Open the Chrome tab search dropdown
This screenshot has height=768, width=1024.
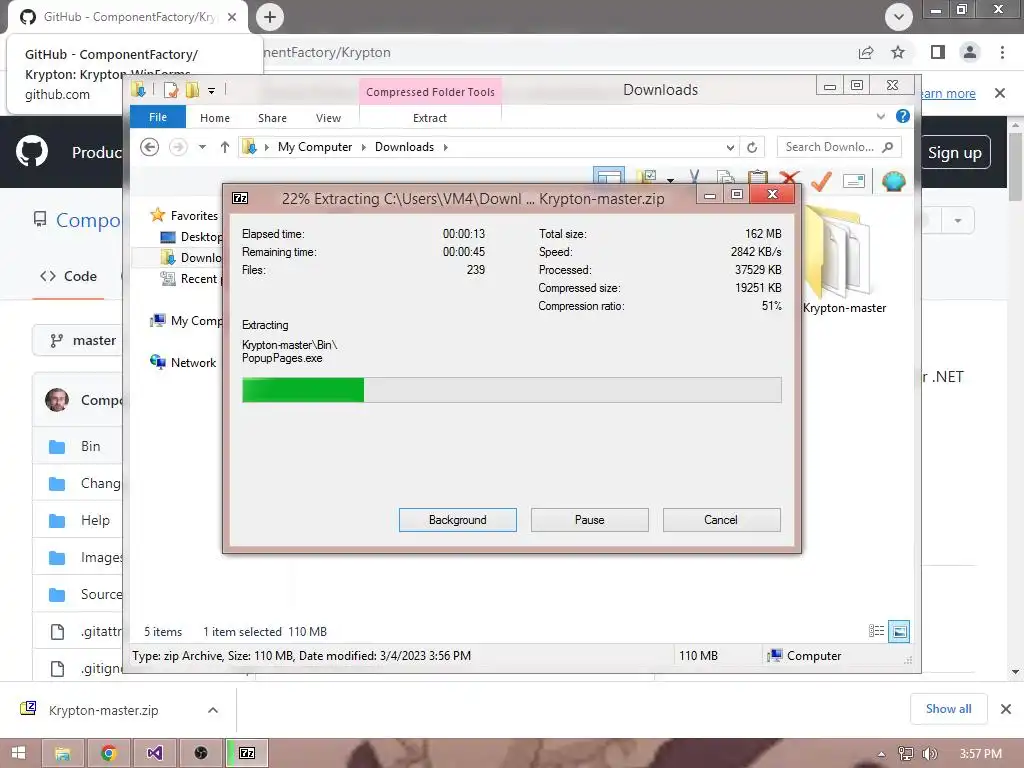tap(899, 17)
